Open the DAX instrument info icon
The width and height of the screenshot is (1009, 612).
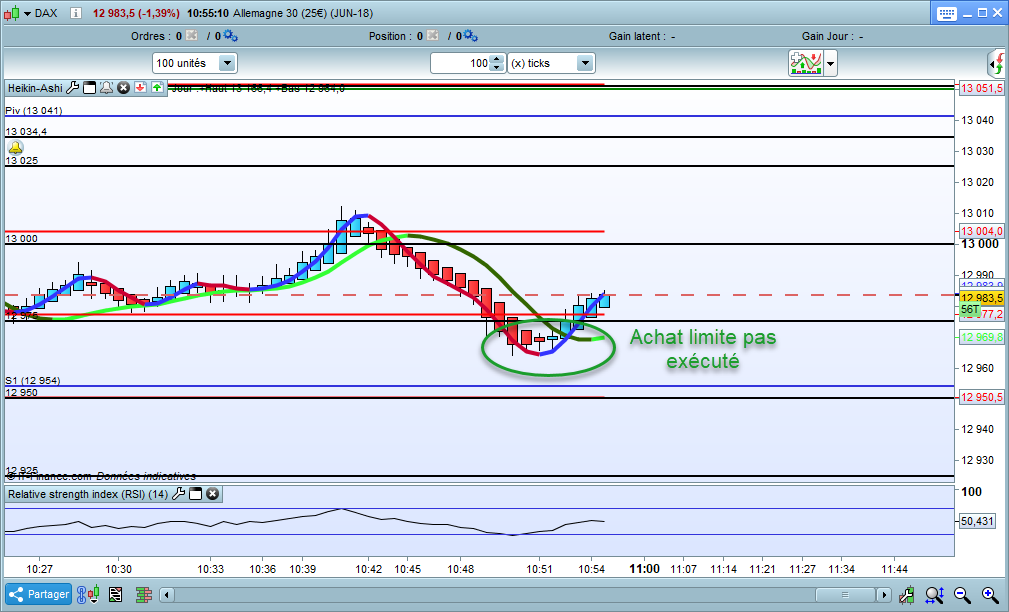(76, 13)
